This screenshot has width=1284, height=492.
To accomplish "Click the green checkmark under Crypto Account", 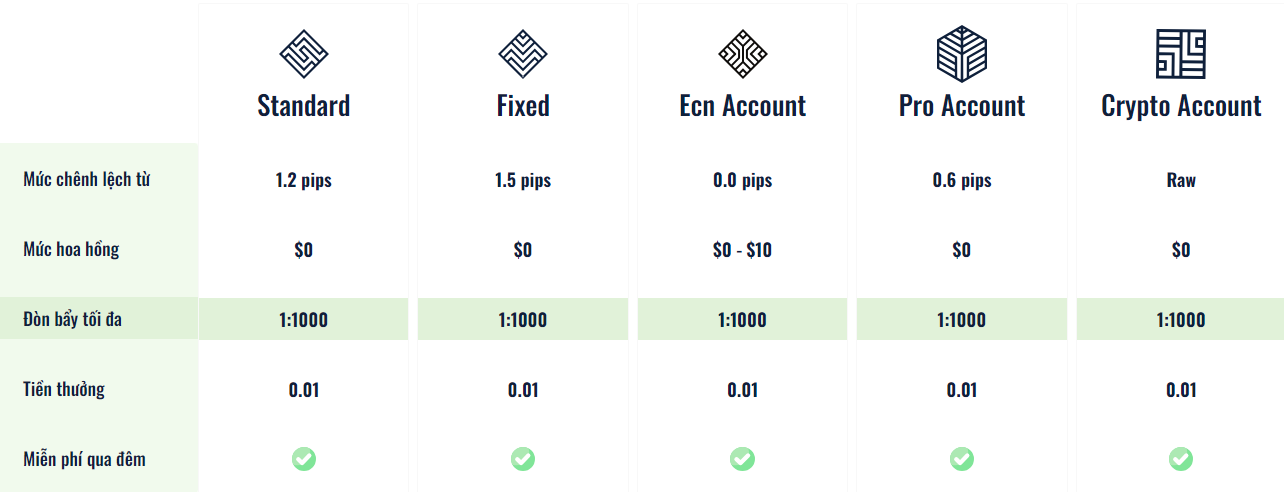I will 1181,459.
